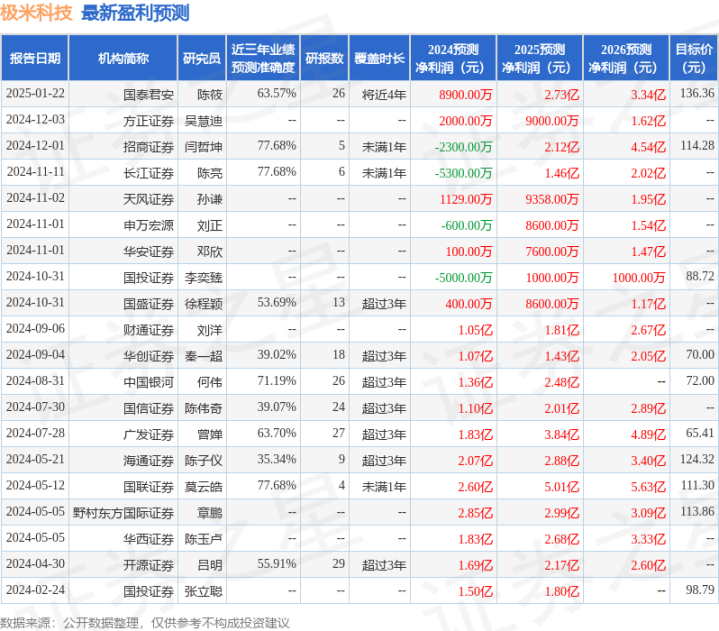Click analyst name 陈伟奇
Image resolution: width=719 pixels, height=631 pixels.
(x=204, y=409)
